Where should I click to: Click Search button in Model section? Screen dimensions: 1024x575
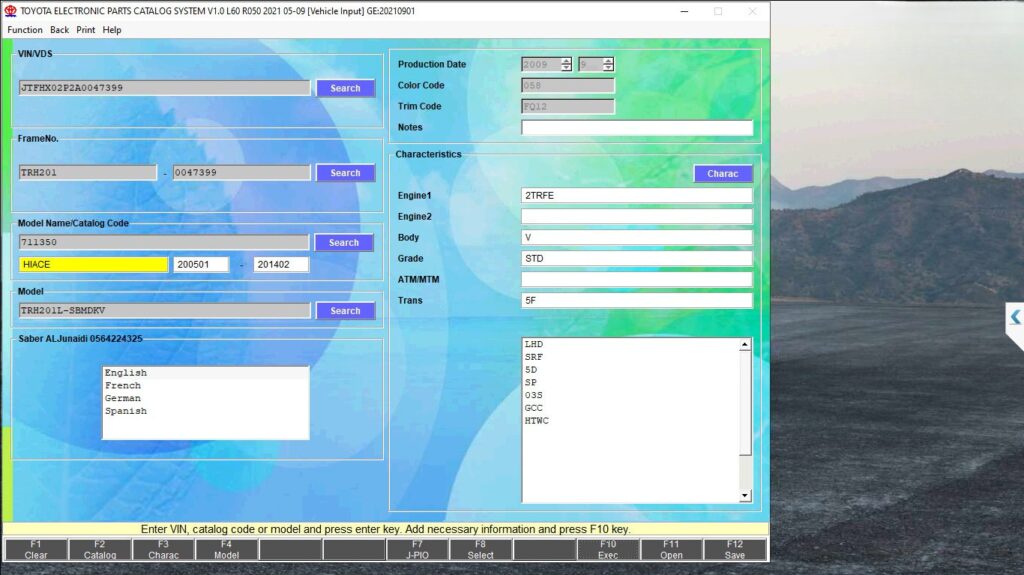[345, 311]
